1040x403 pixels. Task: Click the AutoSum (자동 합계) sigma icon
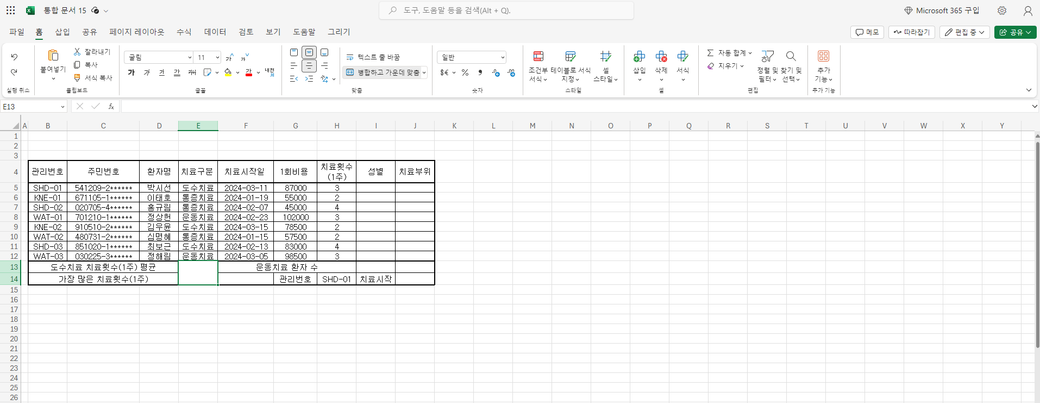tap(711, 52)
